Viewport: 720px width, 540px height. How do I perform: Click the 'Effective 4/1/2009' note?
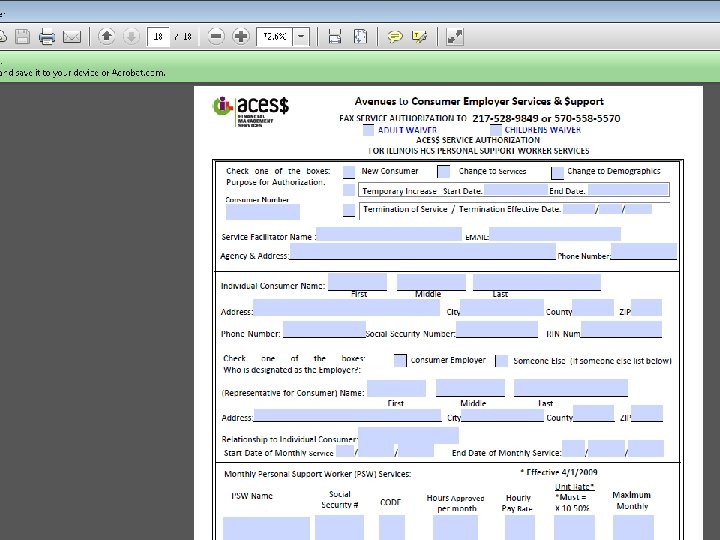coord(559,472)
